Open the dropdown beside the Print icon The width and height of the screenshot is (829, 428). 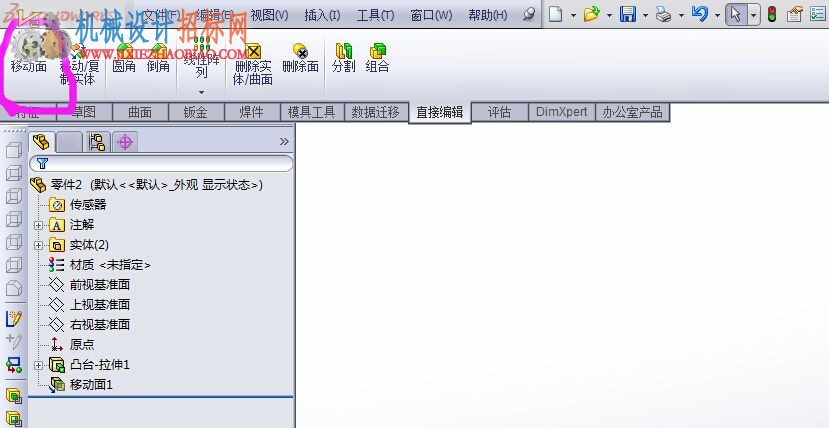tap(681, 15)
